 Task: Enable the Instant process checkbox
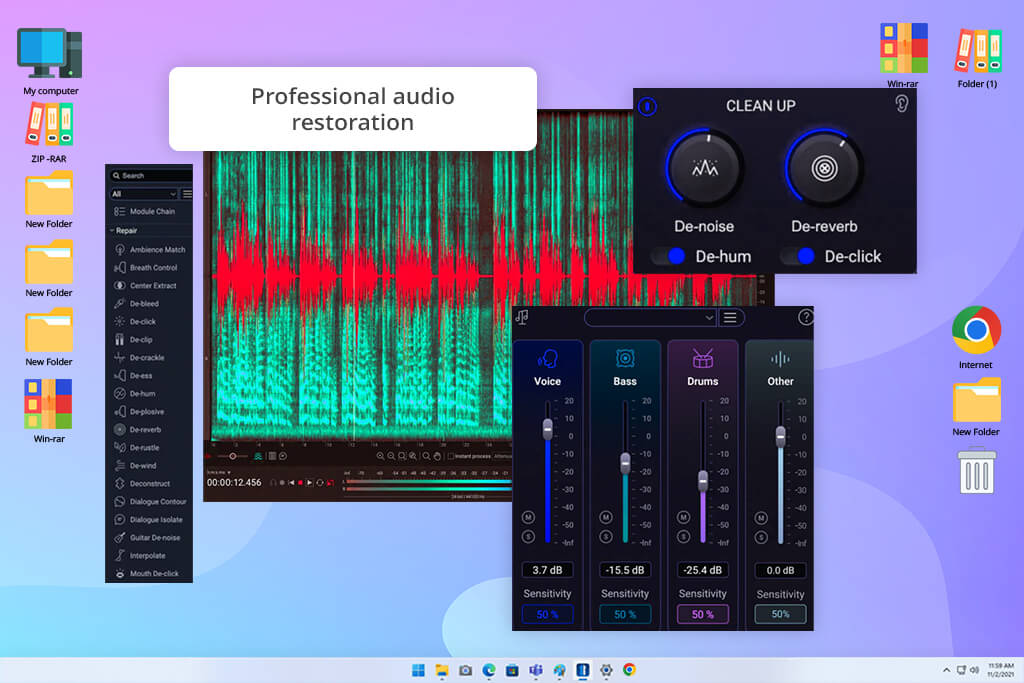coord(451,456)
